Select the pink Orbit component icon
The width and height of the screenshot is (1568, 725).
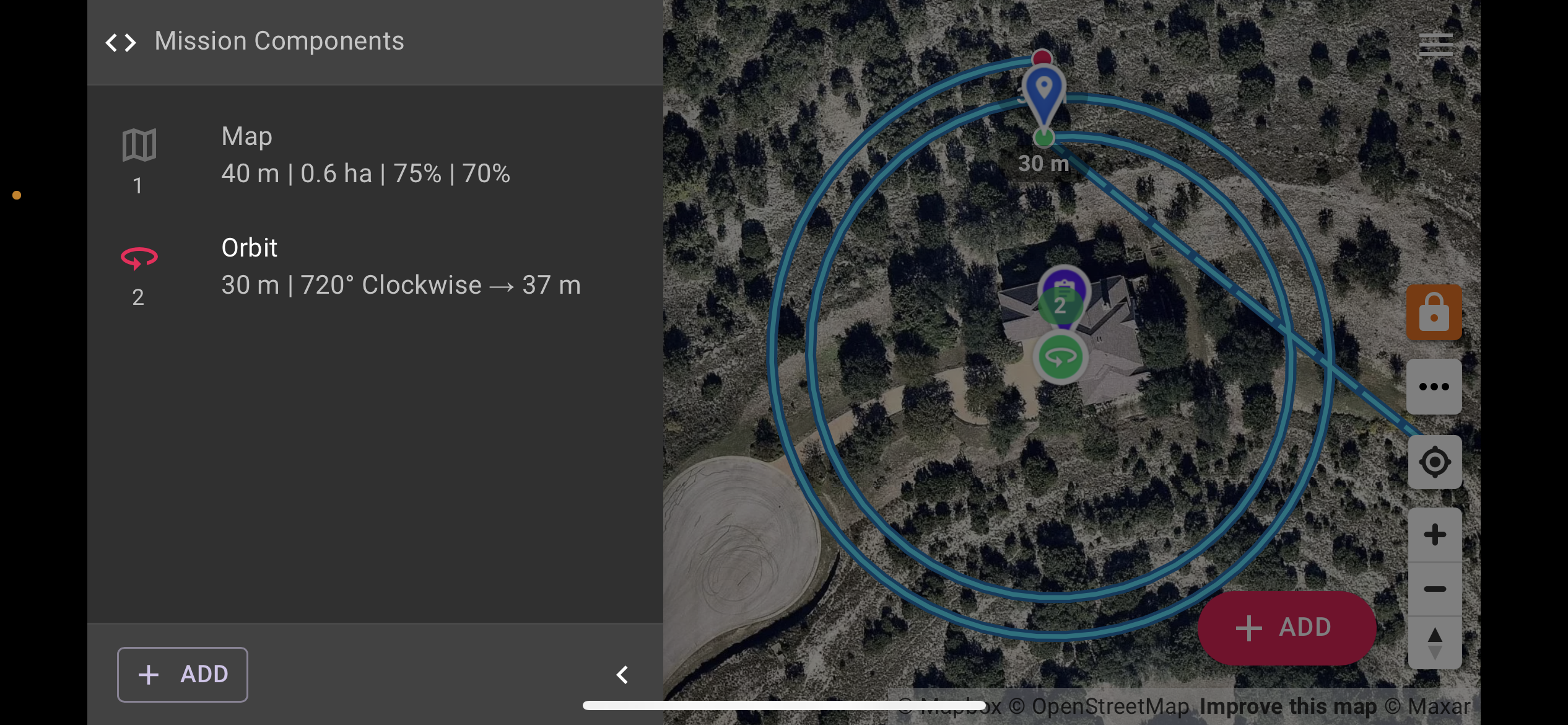(139, 258)
